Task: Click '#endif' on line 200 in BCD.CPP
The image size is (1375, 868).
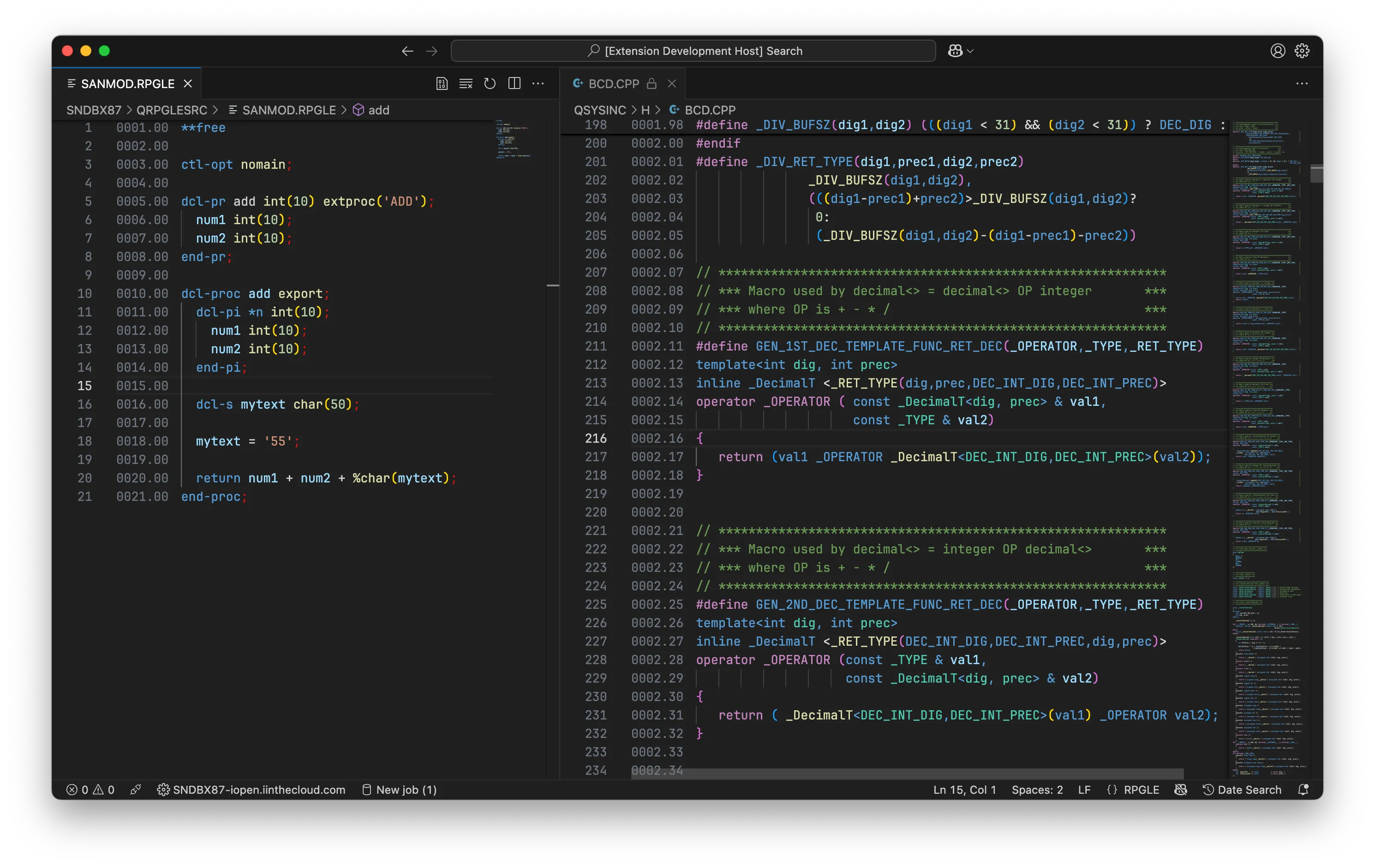Action: click(718, 143)
